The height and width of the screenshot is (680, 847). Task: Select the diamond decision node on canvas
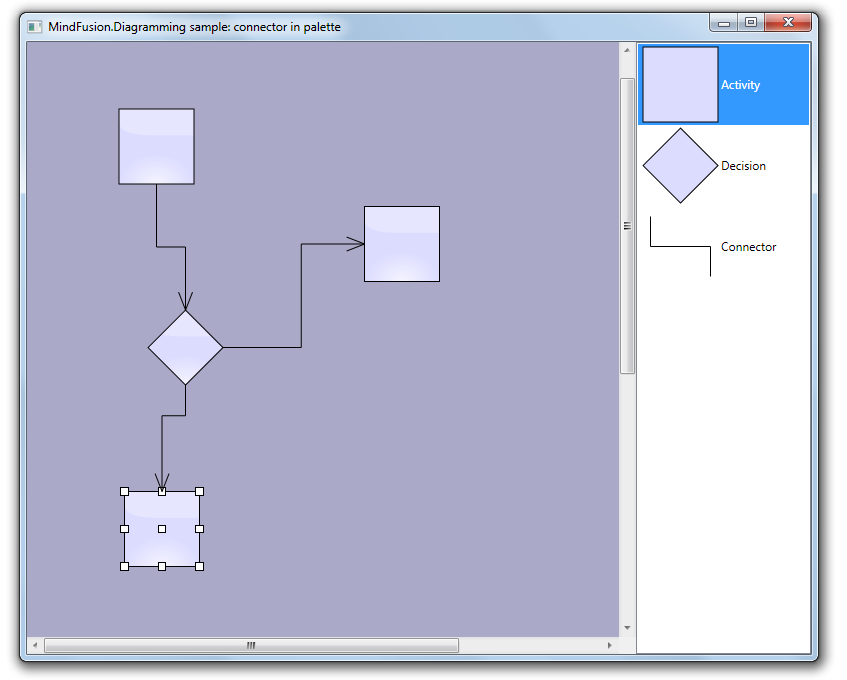185,347
